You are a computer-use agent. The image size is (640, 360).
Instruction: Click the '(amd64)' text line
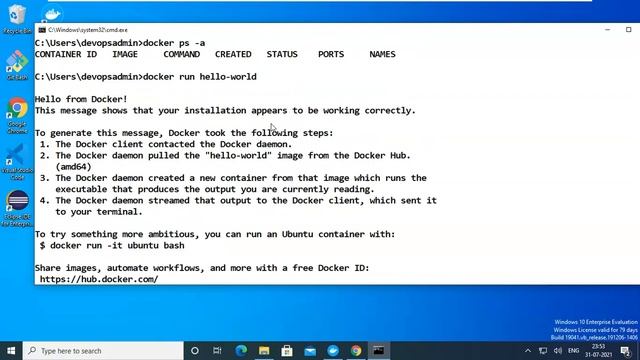coord(73,167)
